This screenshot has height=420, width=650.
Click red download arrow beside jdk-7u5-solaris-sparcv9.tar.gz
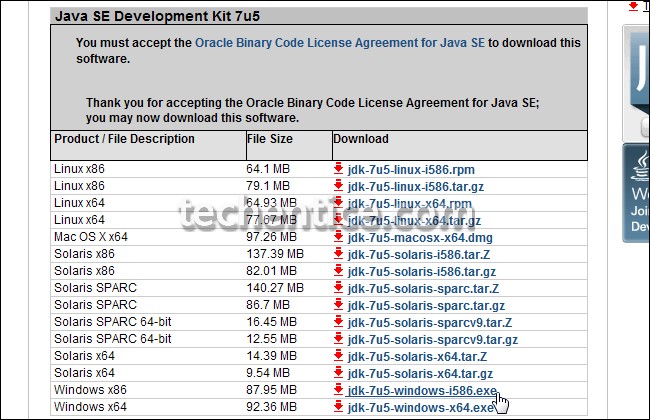pyautogui.click(x=338, y=338)
